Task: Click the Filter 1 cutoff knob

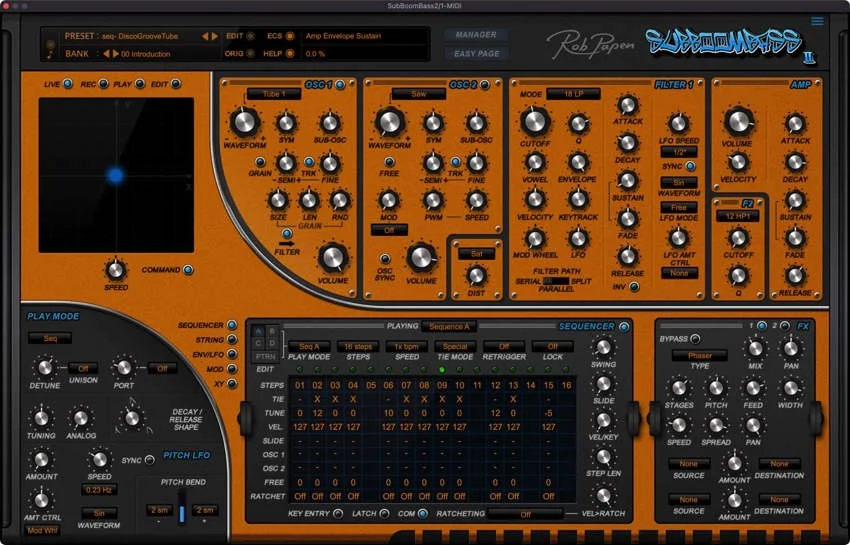Action: coord(535,121)
